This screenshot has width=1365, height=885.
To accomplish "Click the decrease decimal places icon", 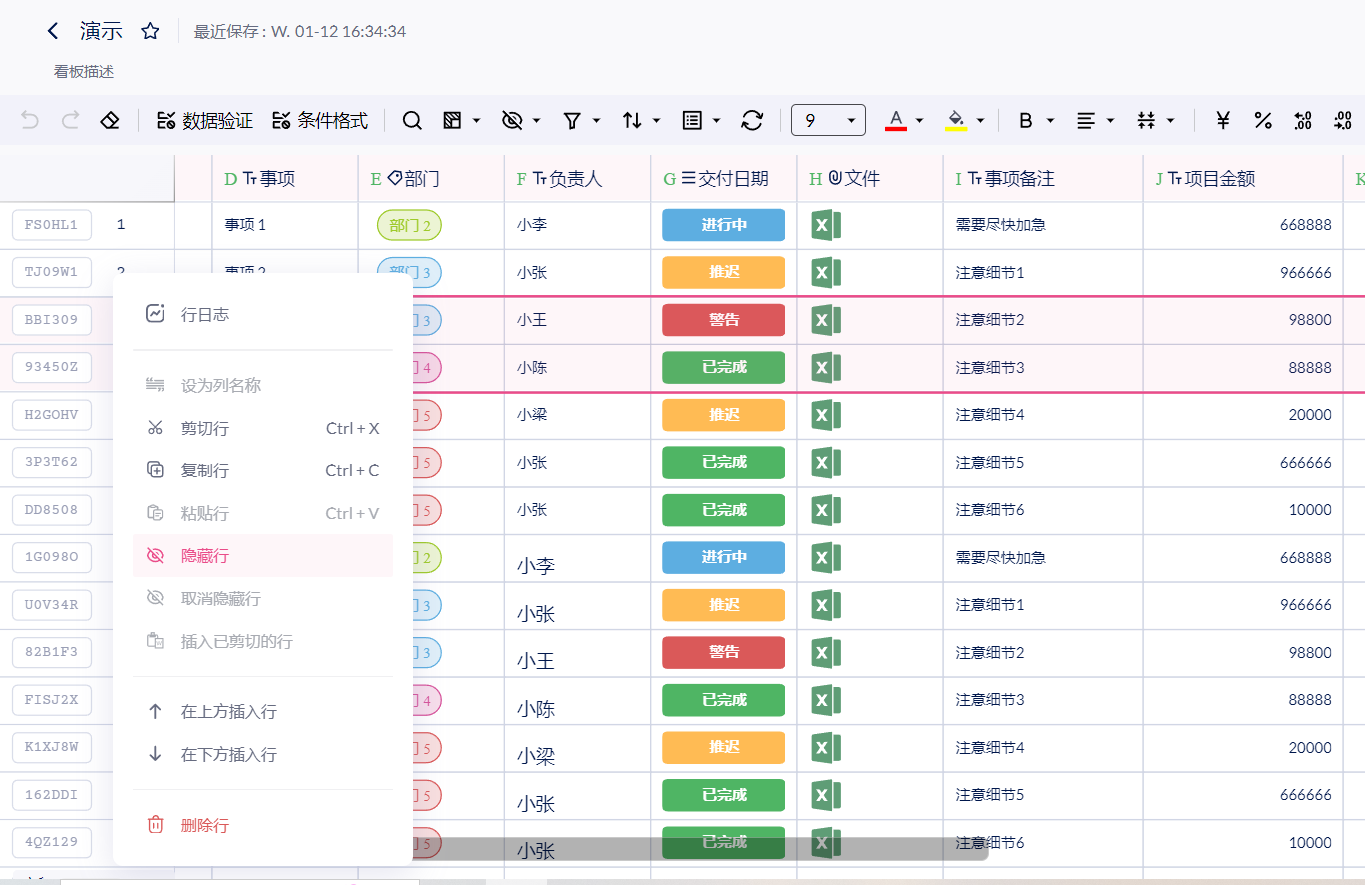I will point(1303,120).
